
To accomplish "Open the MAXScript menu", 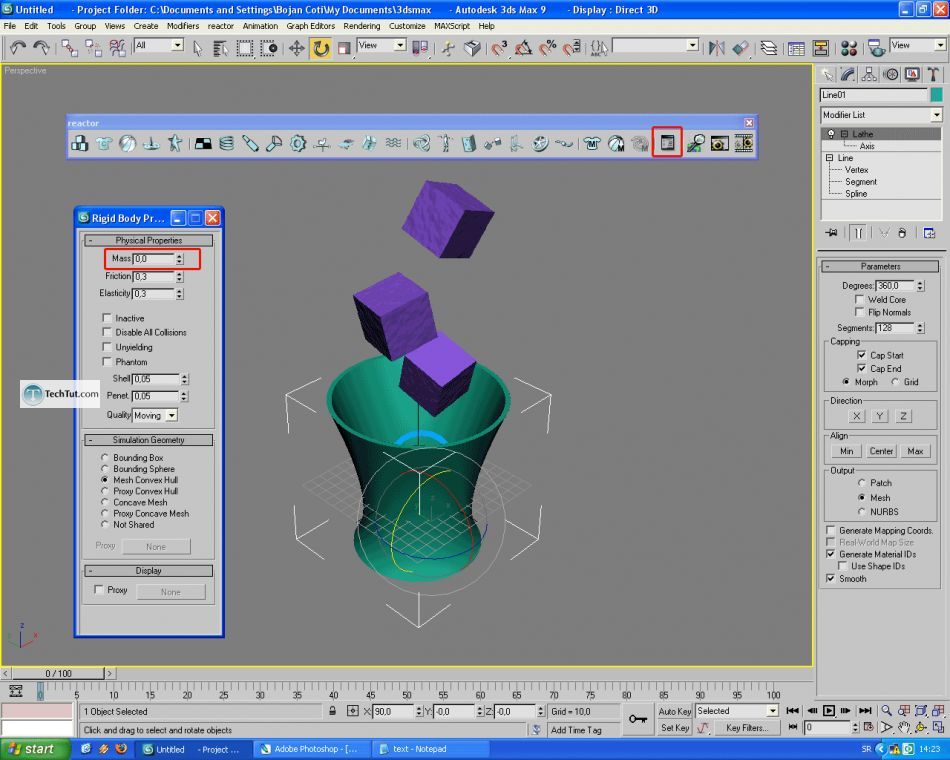I will (452, 26).
